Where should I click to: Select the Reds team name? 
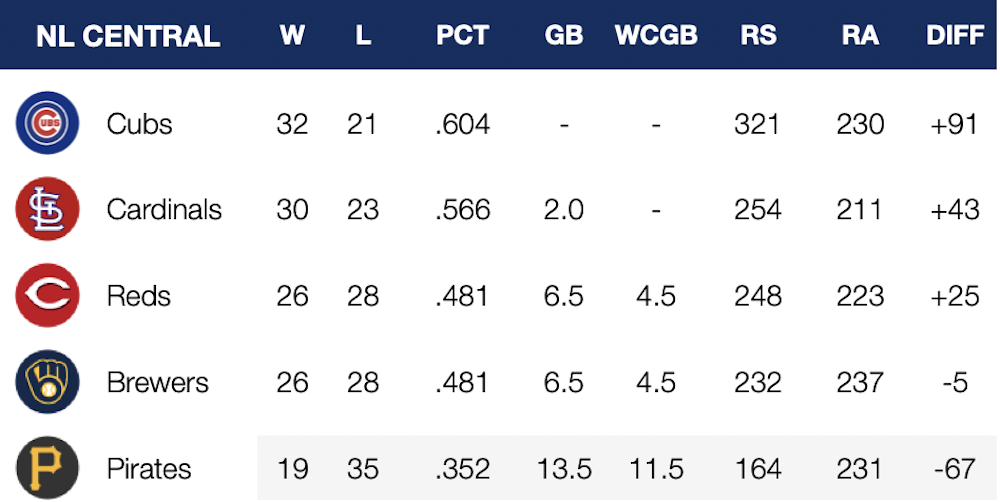(x=139, y=297)
